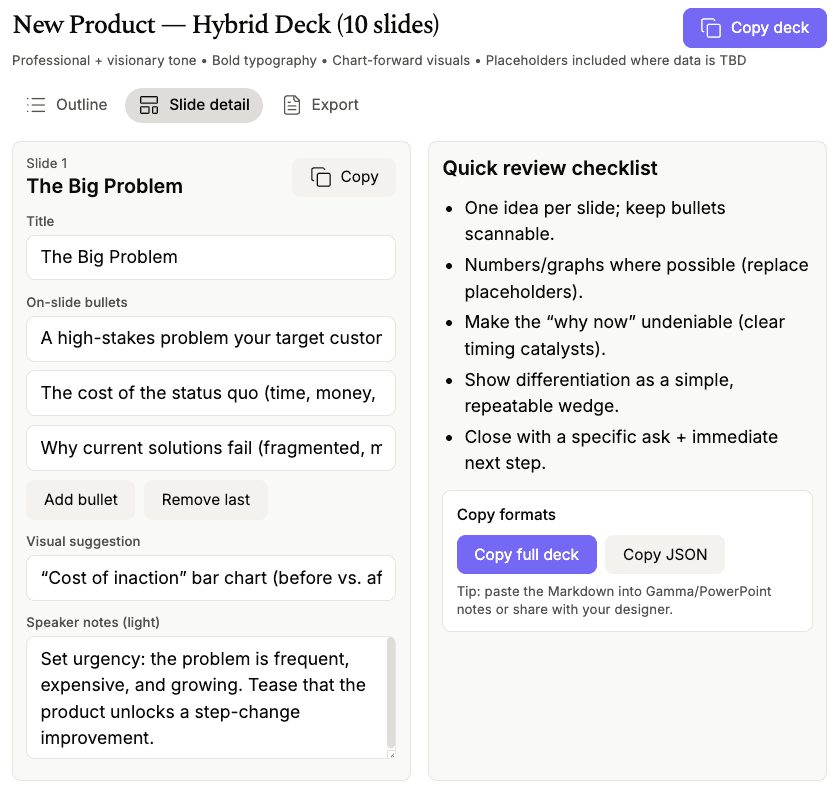840x795 pixels.
Task: Click the layout icon on Slide detail tab
Action: coord(149,105)
